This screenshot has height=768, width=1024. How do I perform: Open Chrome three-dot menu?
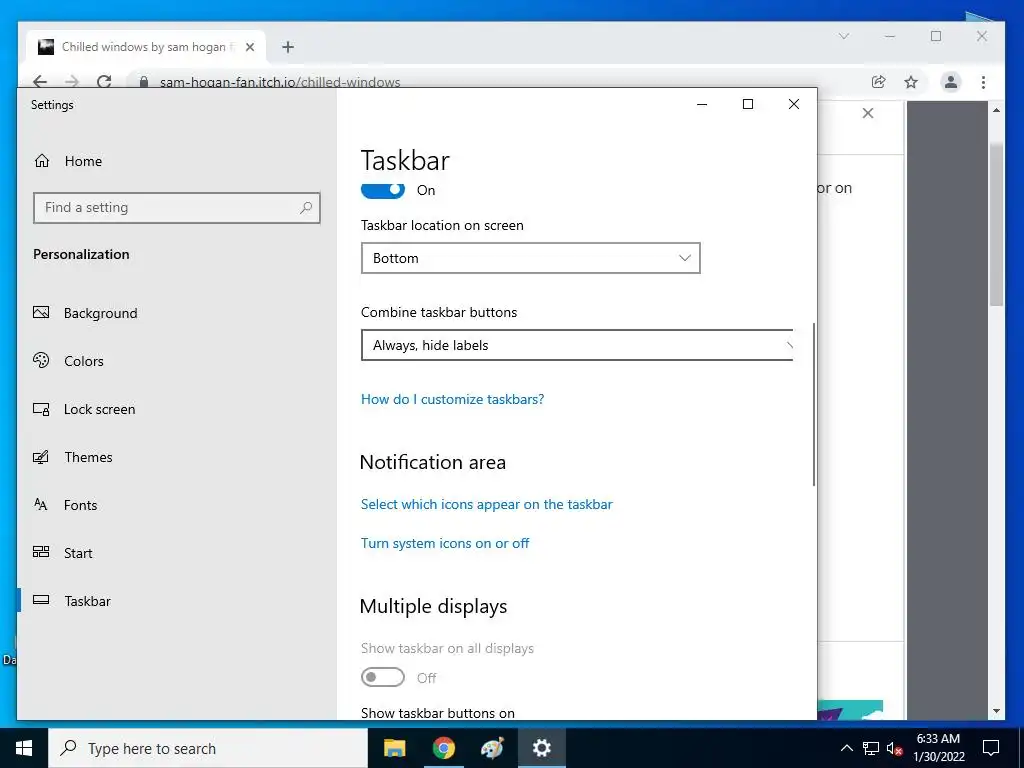tap(984, 82)
